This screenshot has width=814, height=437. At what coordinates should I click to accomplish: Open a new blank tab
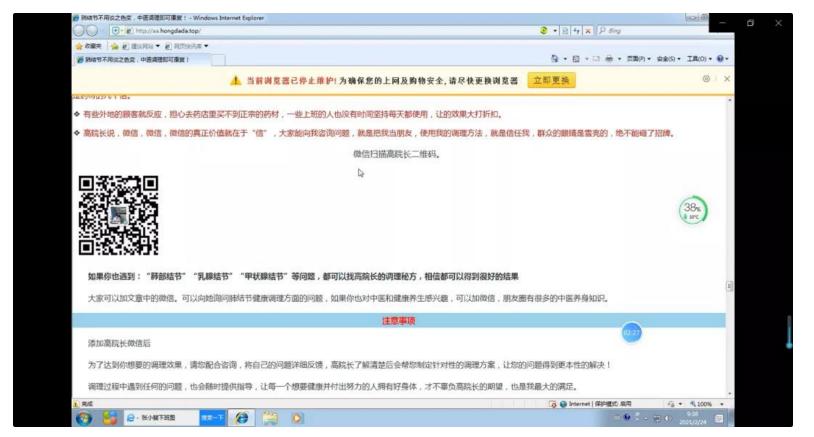click(219, 60)
